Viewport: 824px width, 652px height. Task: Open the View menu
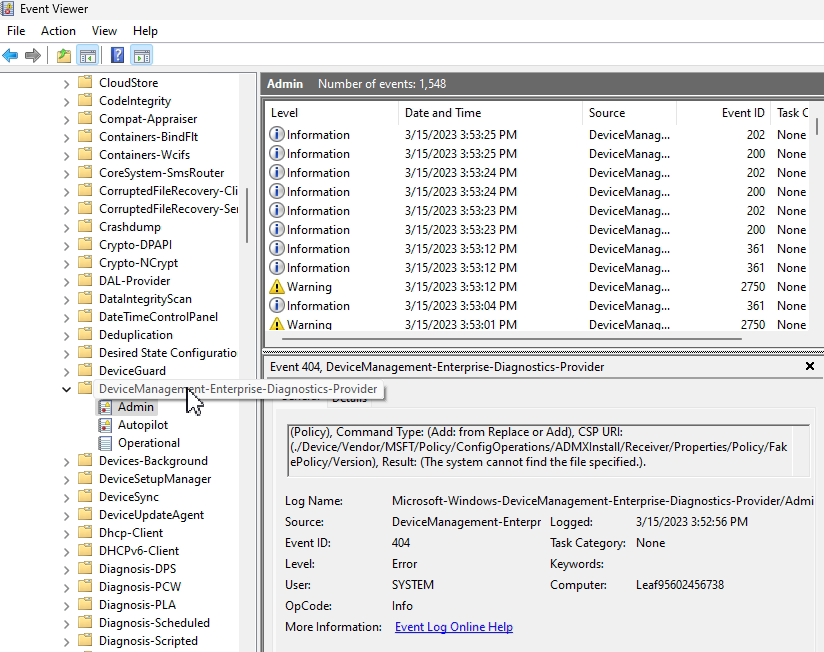click(104, 31)
